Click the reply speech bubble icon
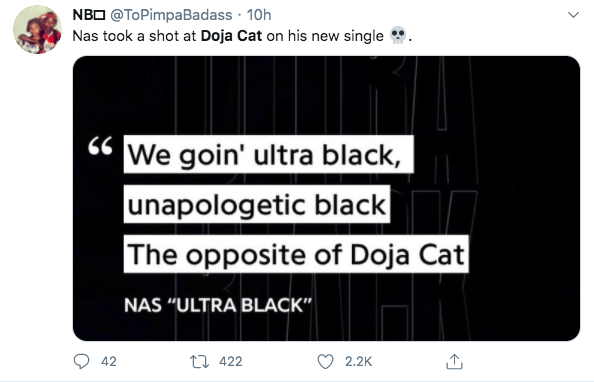Screen dimensions: 594x382 [x=81, y=361]
